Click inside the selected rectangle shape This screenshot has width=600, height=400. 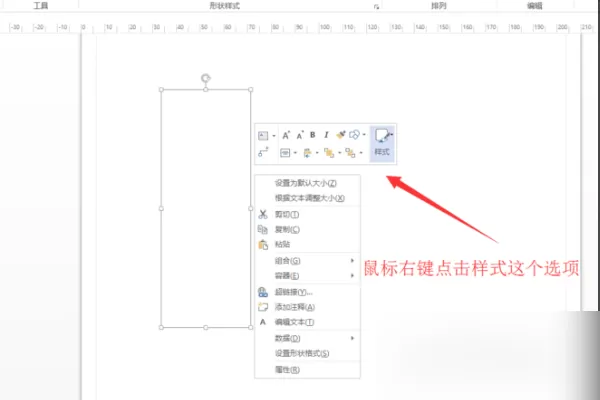(206, 209)
